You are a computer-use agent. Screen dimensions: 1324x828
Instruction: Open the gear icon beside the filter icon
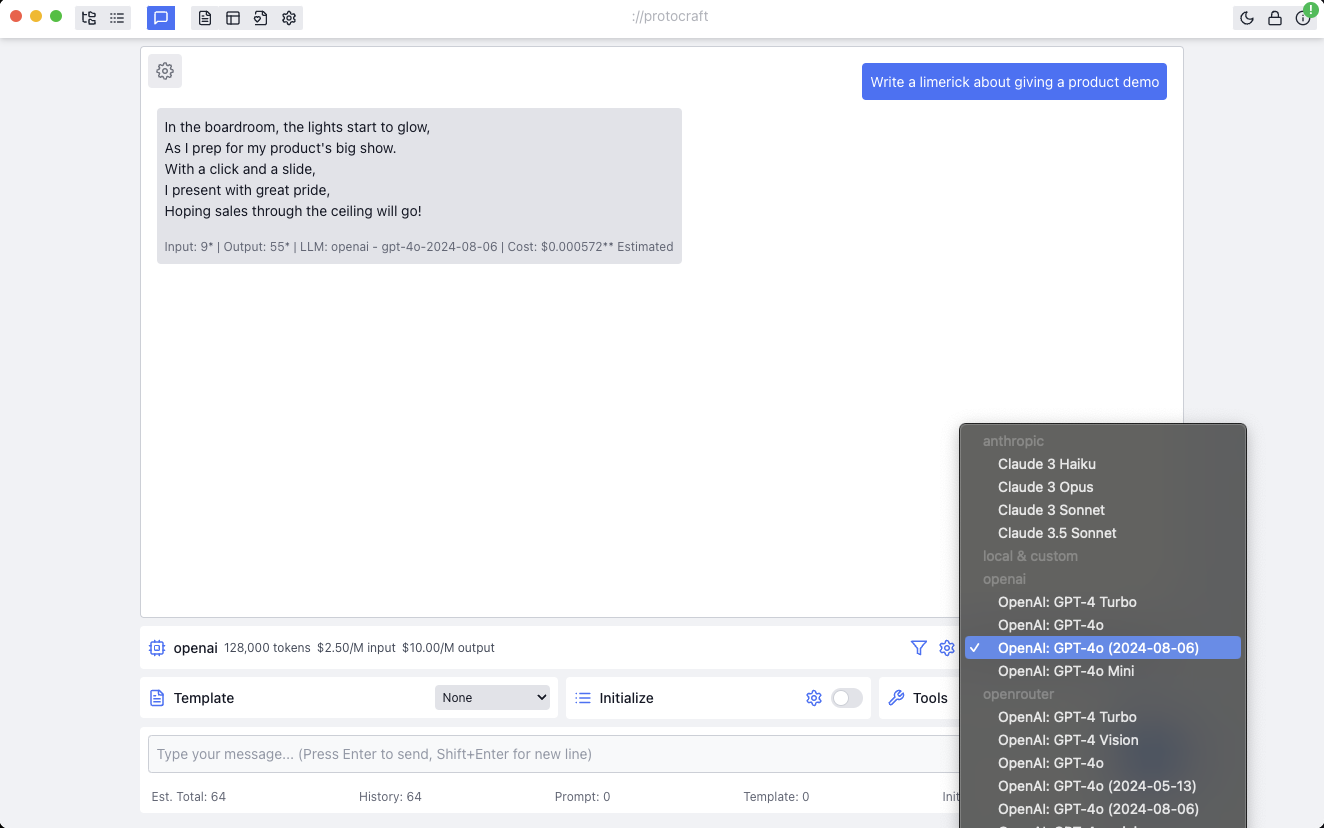click(x=947, y=648)
